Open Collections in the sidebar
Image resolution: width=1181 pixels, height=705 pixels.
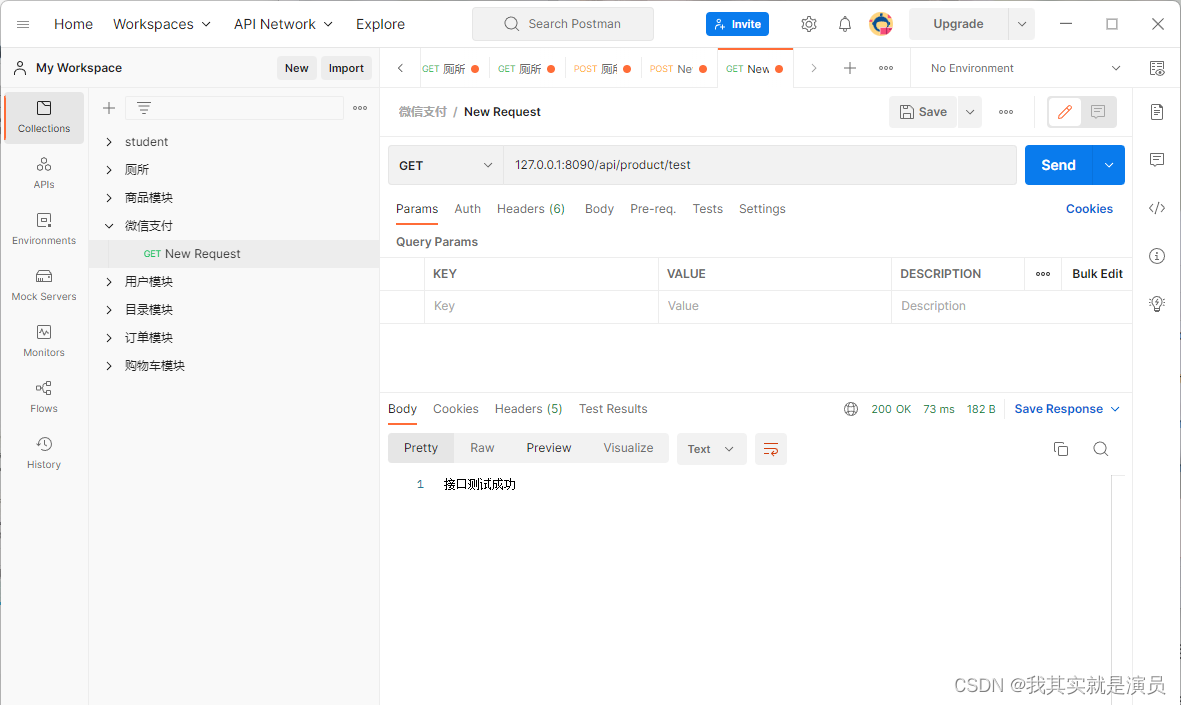(44, 118)
